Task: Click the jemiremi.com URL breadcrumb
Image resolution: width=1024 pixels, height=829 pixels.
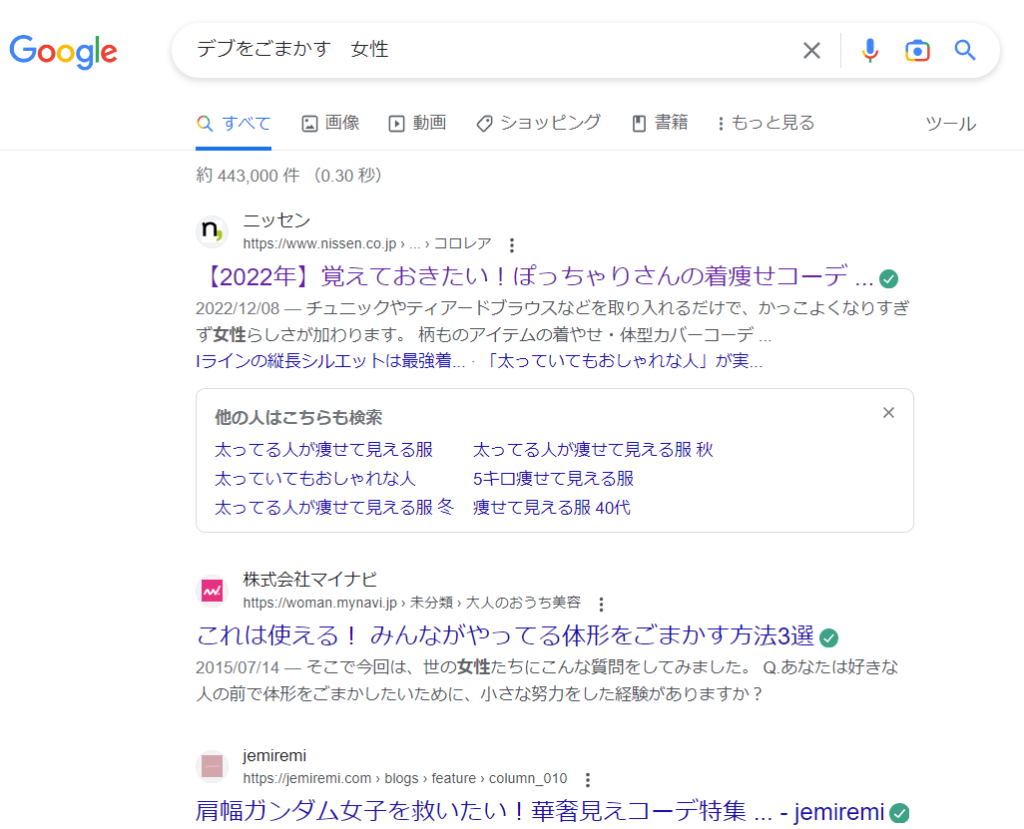Action: (x=405, y=779)
